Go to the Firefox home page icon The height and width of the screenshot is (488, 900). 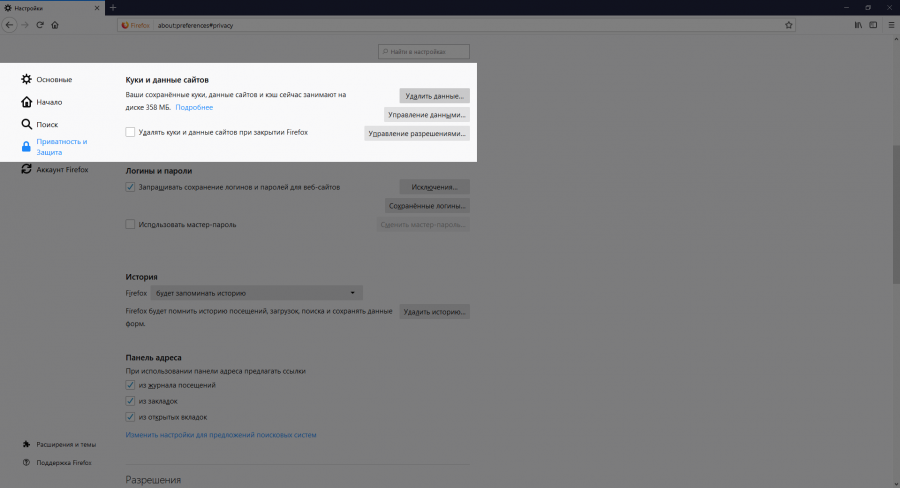point(55,25)
